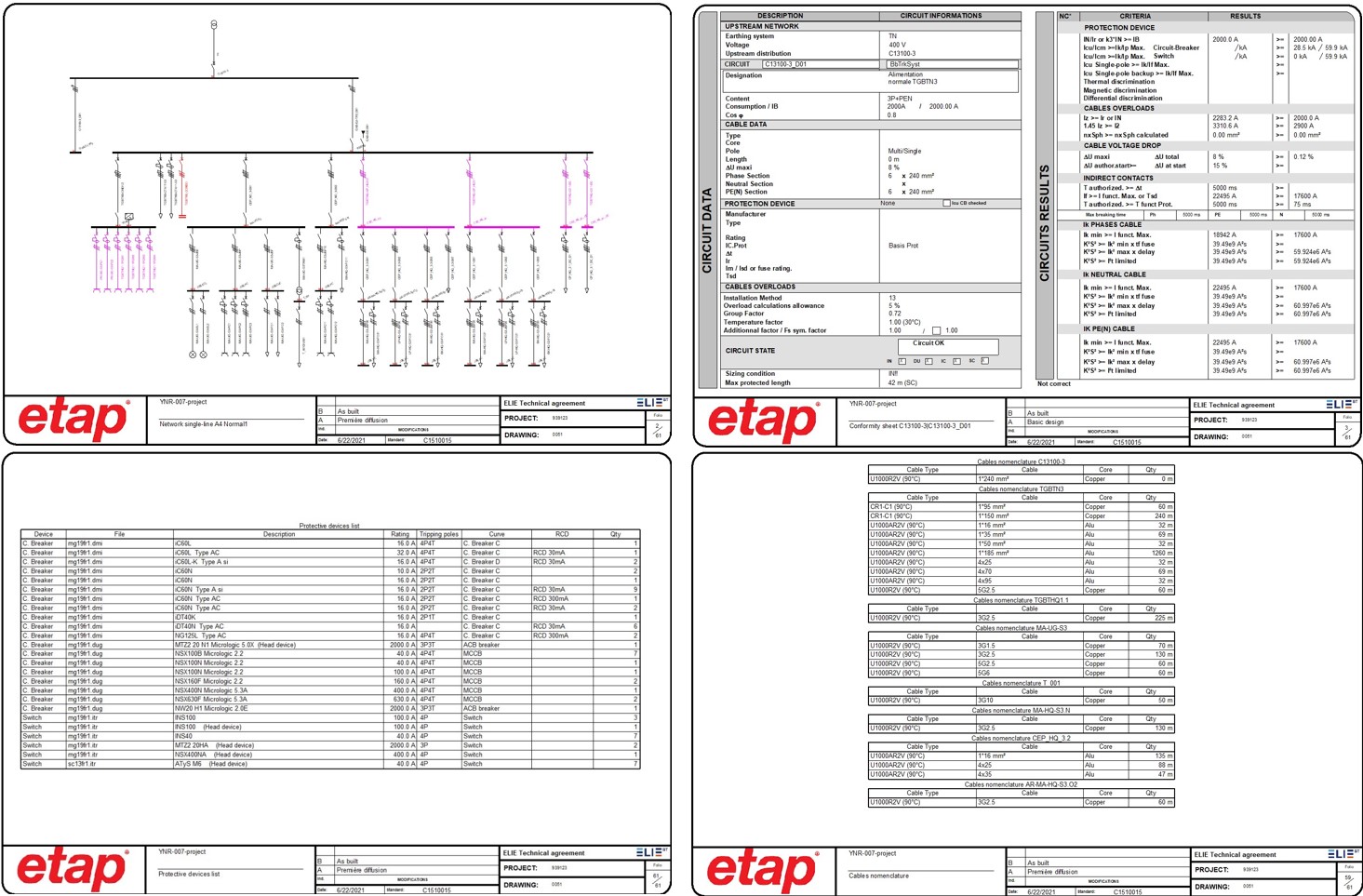This screenshot has height=896, width=1363.
Task: Select the red capacitor symbol in the diagram
Action: (x=182, y=216)
